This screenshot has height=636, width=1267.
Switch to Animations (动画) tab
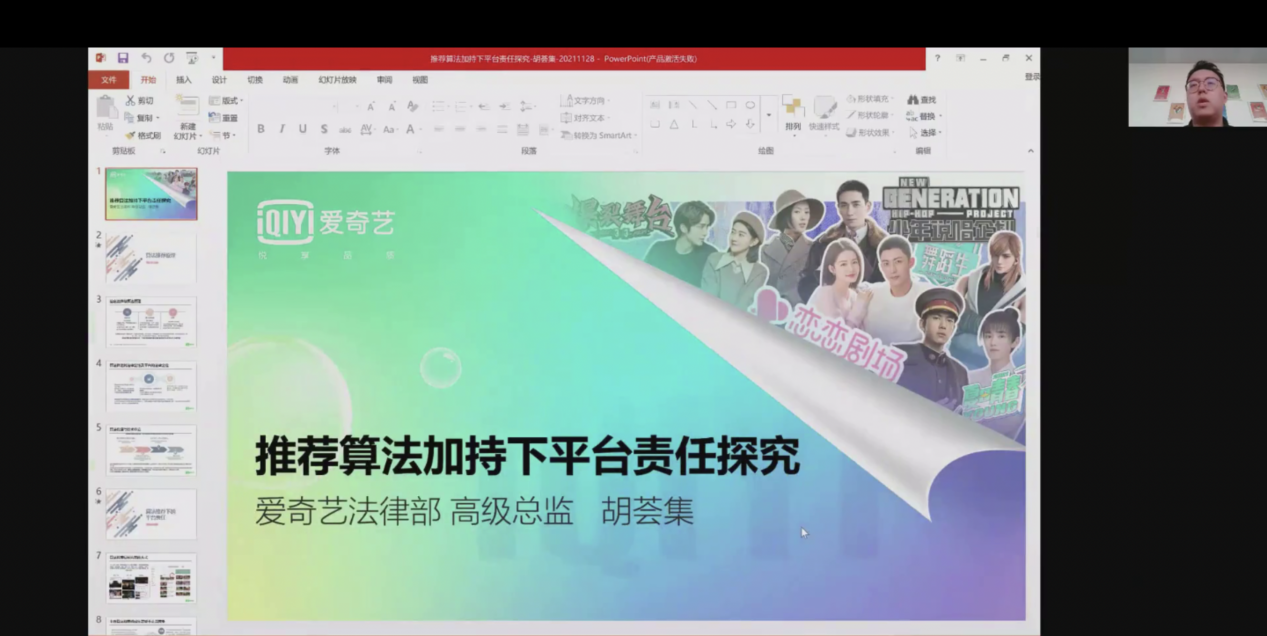[290, 80]
